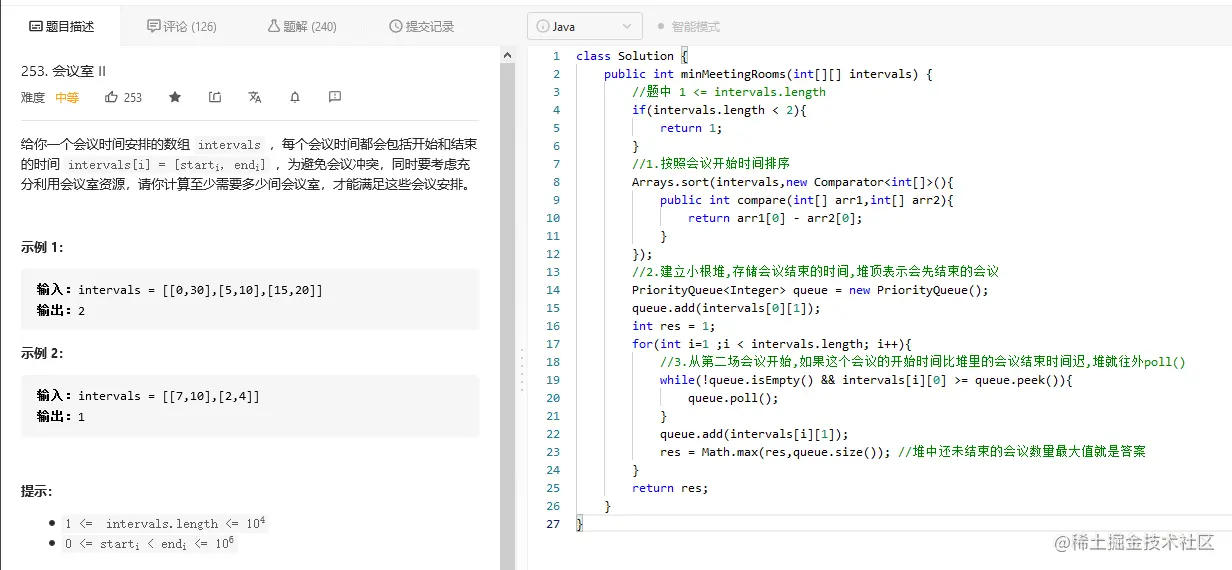The height and width of the screenshot is (570, 1232).
Task: Click the 提示 heading
Action: (x=36, y=492)
